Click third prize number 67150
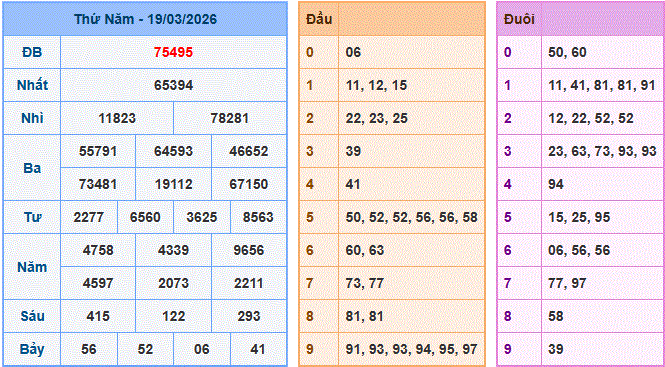Viewport: 665px width, 367px height. pyautogui.click(x=249, y=184)
